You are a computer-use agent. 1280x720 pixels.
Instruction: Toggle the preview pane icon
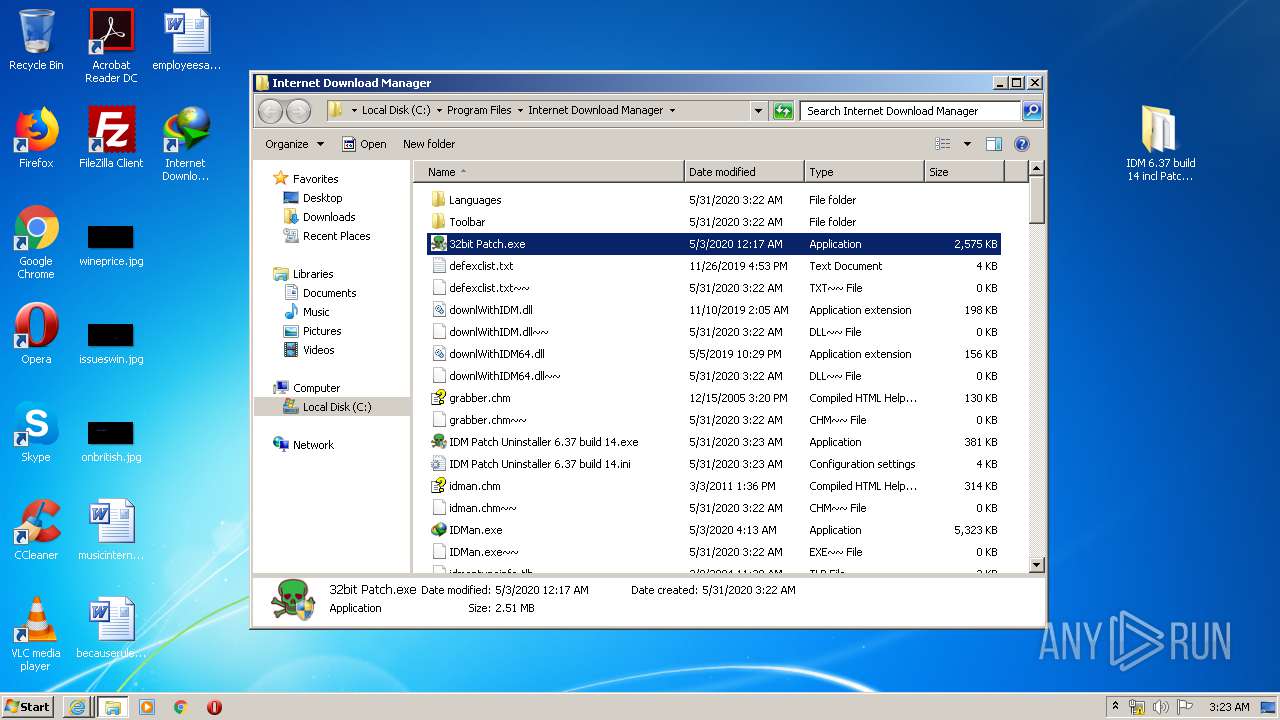click(x=993, y=144)
